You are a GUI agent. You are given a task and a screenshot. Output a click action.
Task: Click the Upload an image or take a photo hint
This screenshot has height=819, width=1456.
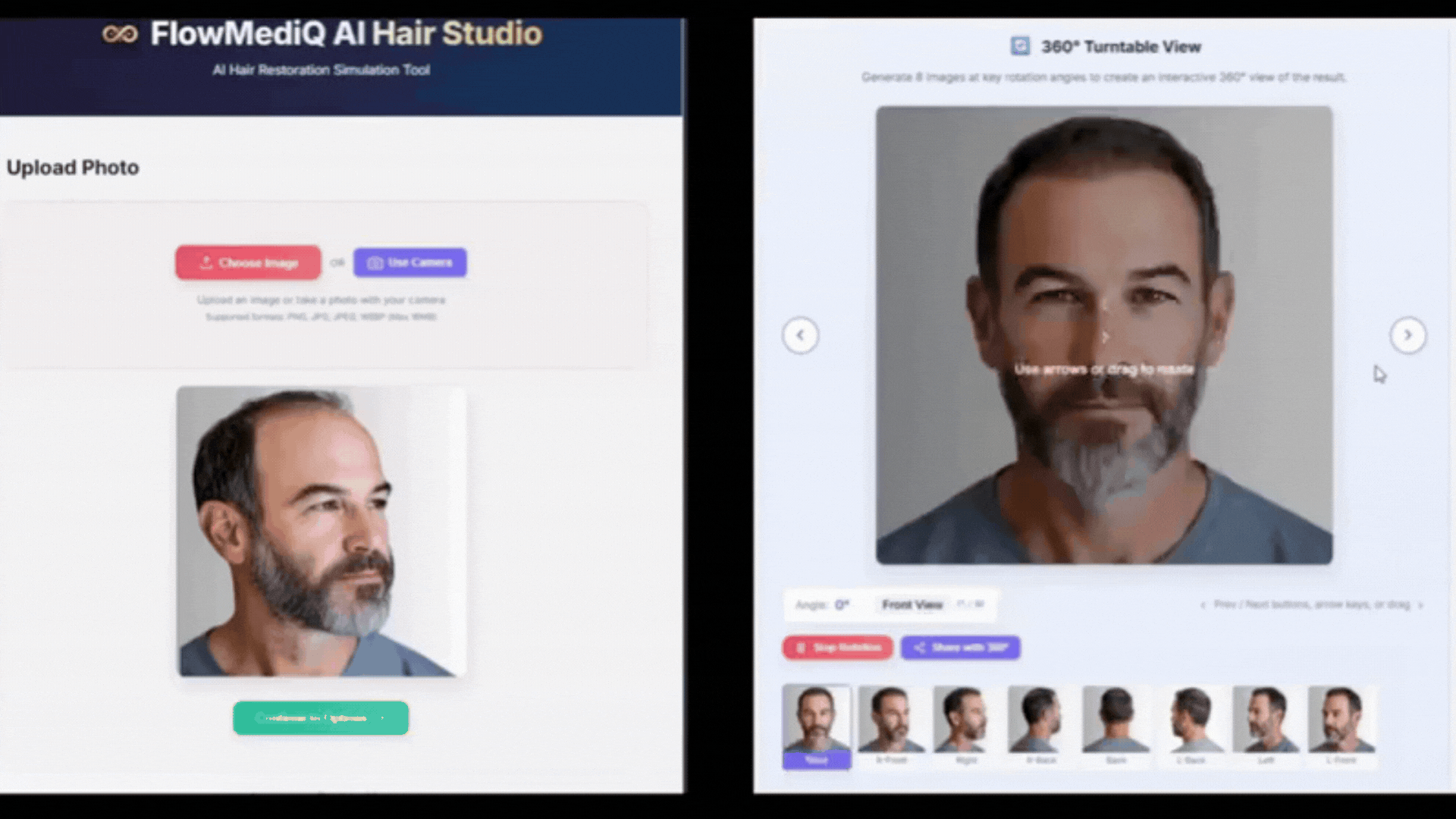click(321, 300)
